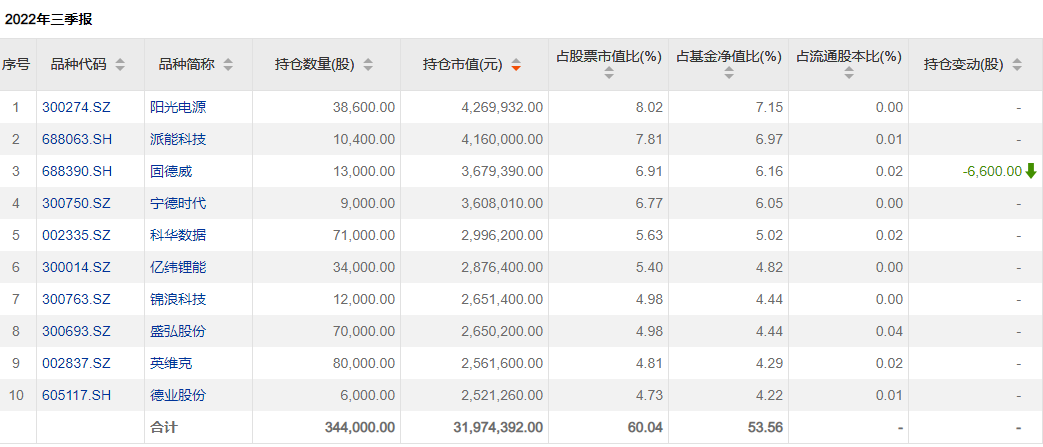Sort by 品种简称 column arrows

(228, 65)
